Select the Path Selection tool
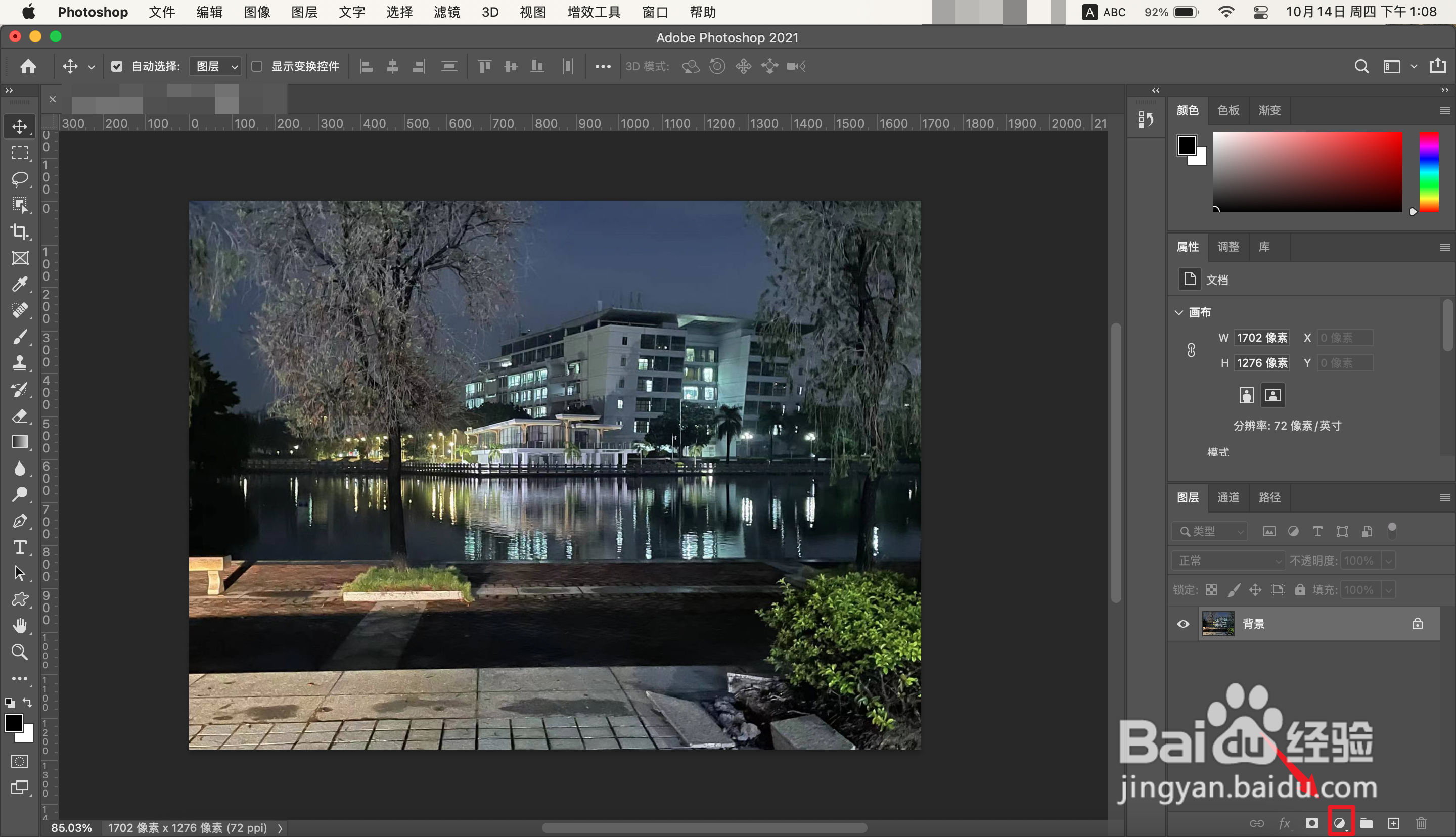Image resolution: width=1456 pixels, height=837 pixels. [20, 573]
